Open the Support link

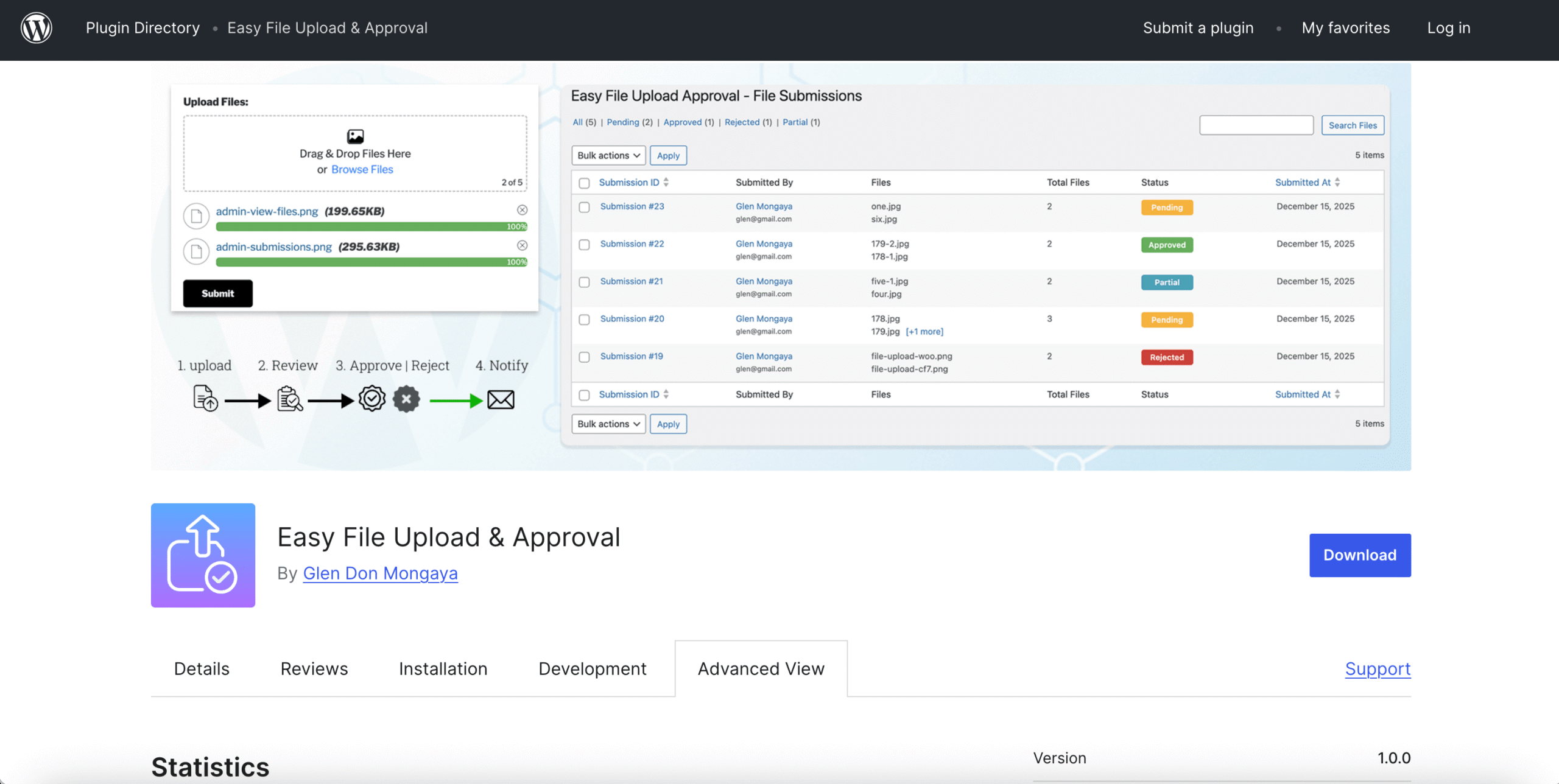pyautogui.click(x=1378, y=668)
